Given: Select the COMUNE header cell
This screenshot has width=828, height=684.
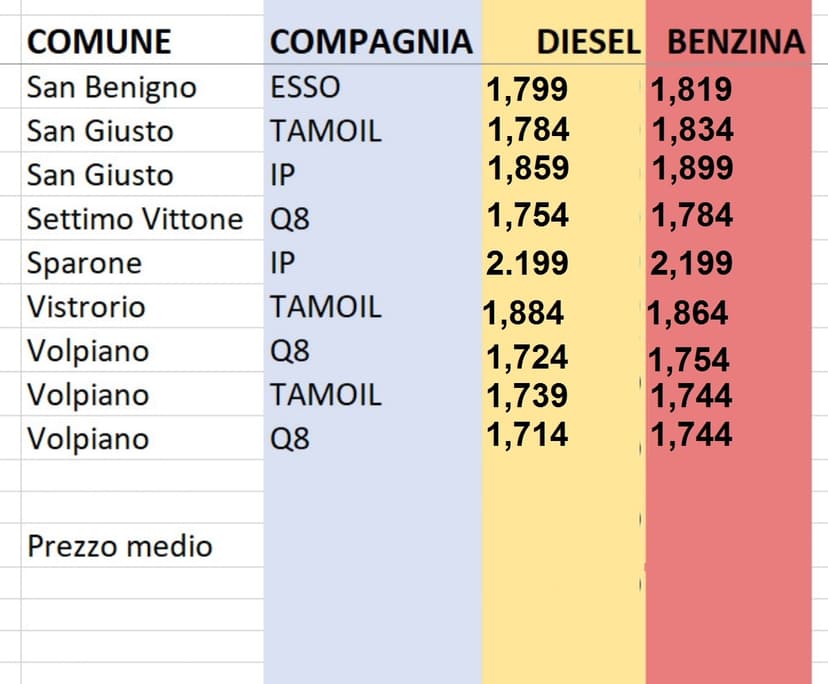Looking at the screenshot, I should [x=99, y=41].
